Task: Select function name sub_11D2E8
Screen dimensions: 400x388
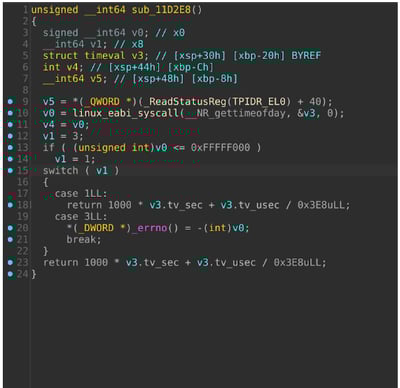Action: pyautogui.click(x=161, y=10)
